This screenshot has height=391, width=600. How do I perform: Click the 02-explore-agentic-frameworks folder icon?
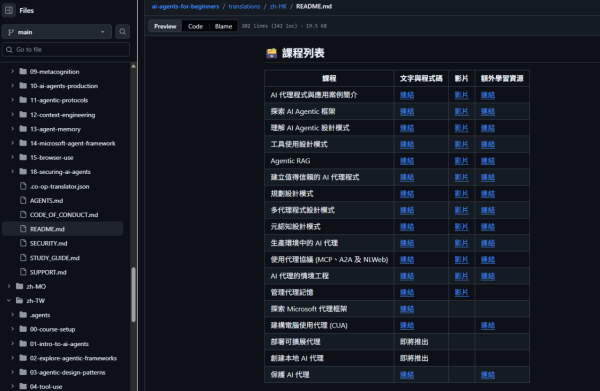point(23,358)
